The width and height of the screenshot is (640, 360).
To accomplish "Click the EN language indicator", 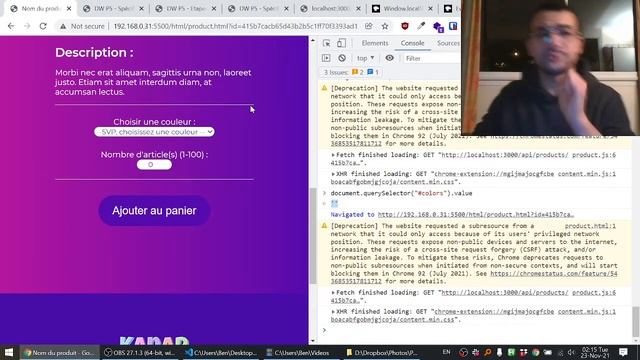I will click(447, 352).
